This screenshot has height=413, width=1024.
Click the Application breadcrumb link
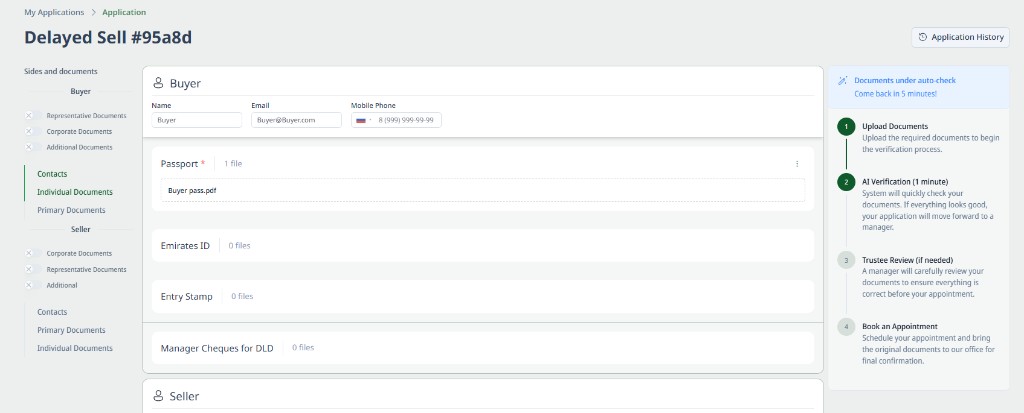pyautogui.click(x=124, y=12)
